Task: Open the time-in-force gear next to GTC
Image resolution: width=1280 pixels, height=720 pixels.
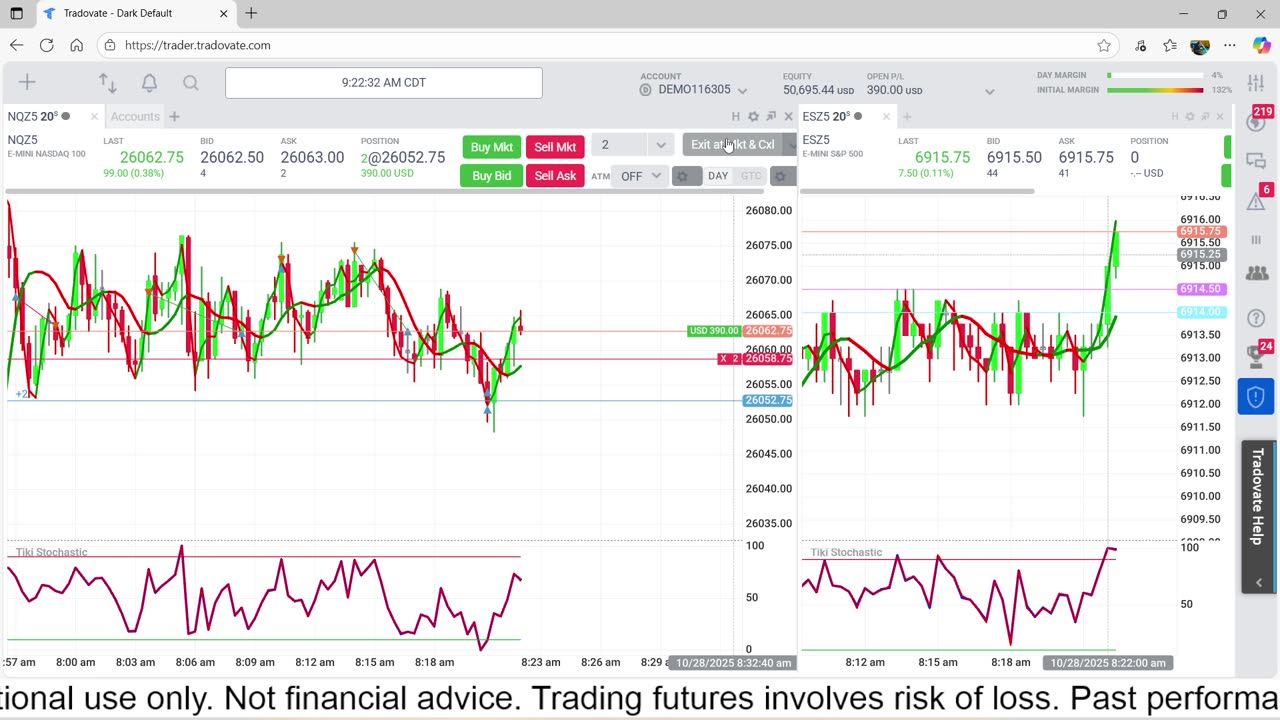Action: [781, 176]
